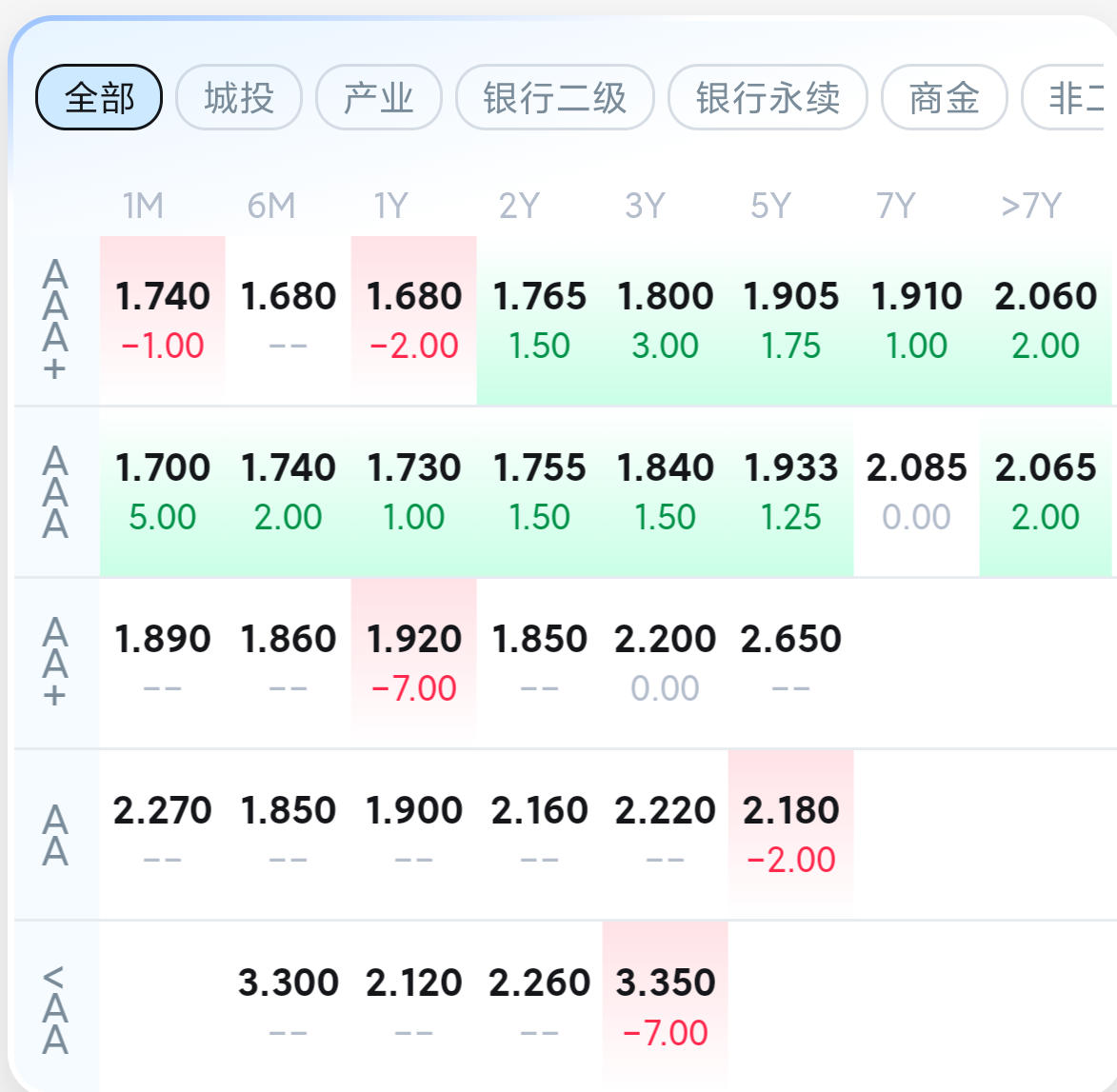Click the partially visible 非 tab
Viewport: 1117px width, 1092px height.
1071,97
